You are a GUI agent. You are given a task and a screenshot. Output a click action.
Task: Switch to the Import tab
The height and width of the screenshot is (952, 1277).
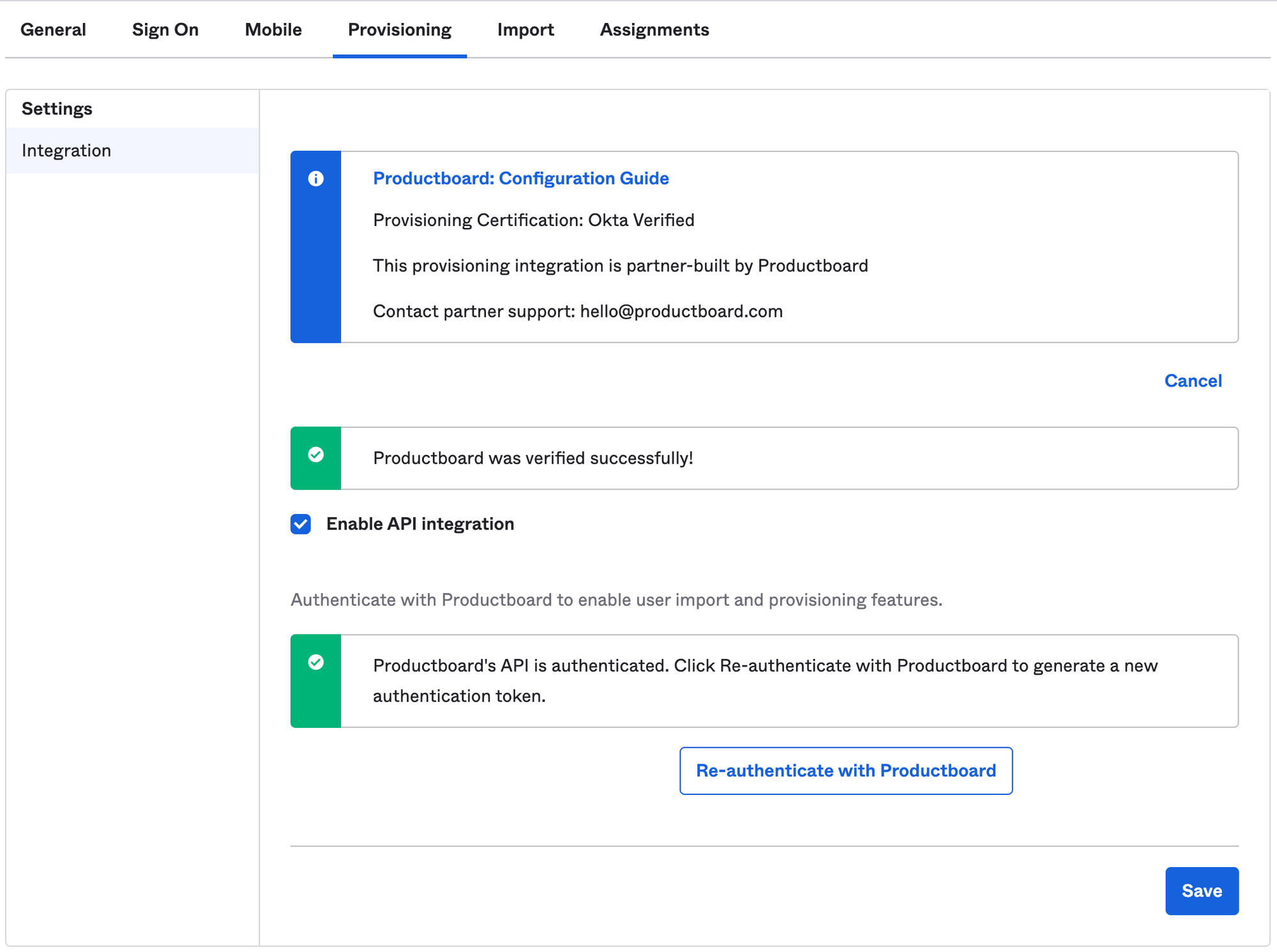[x=525, y=29]
